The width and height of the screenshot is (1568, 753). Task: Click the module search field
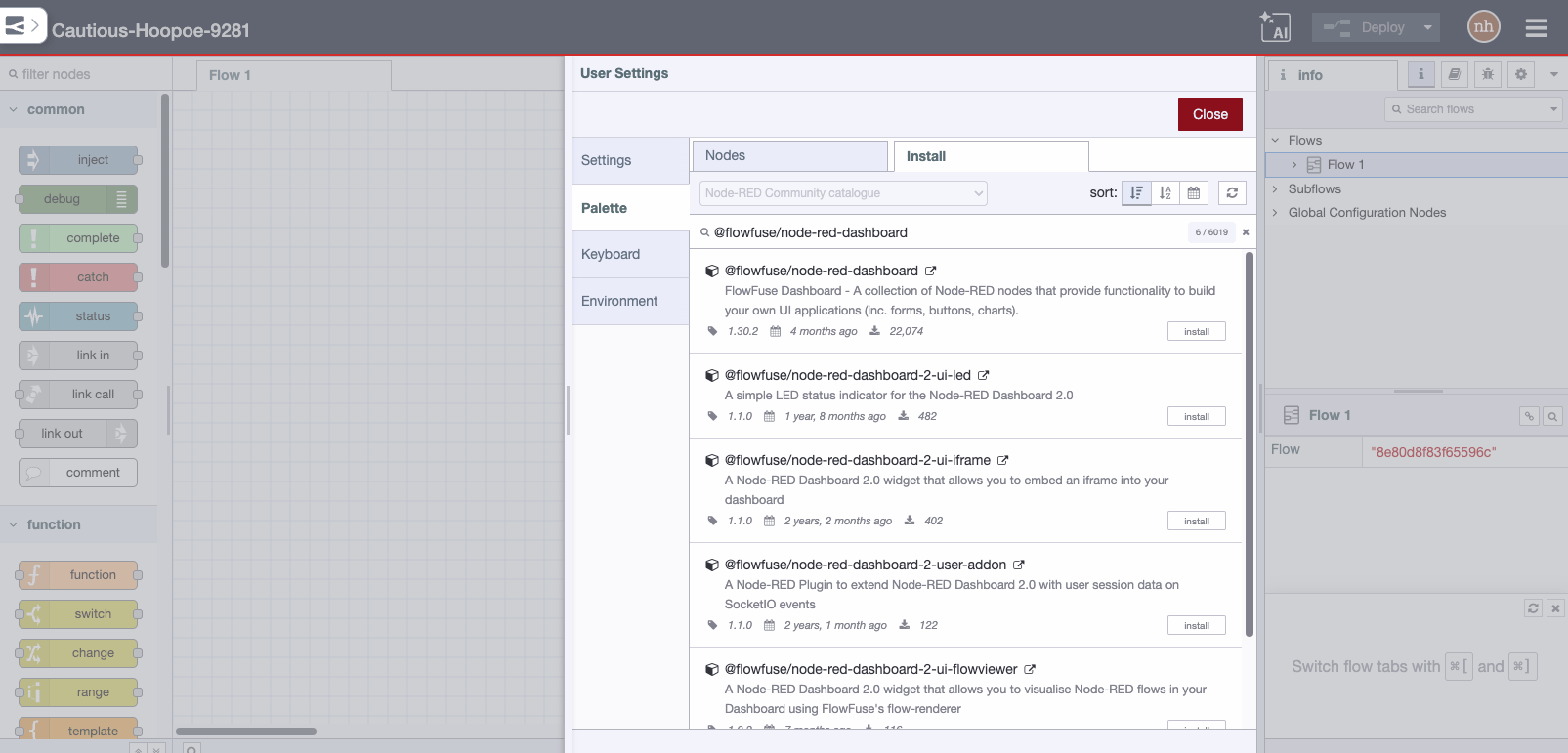coord(946,232)
